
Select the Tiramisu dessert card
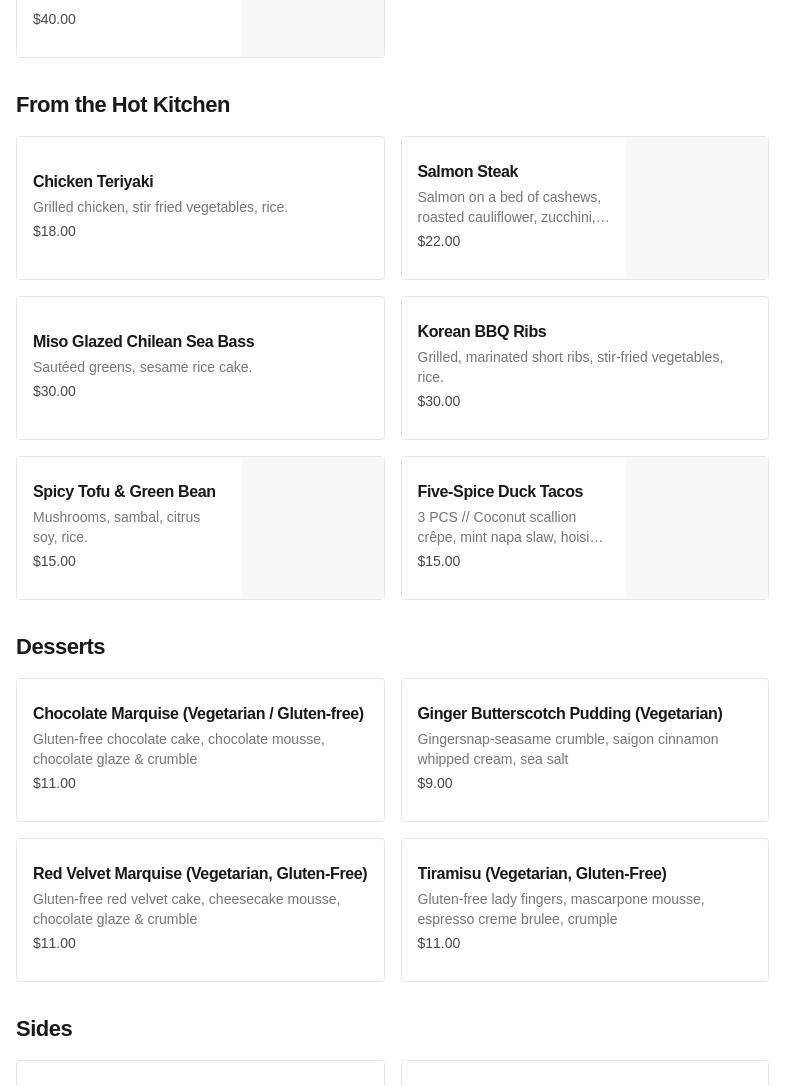coord(584,909)
